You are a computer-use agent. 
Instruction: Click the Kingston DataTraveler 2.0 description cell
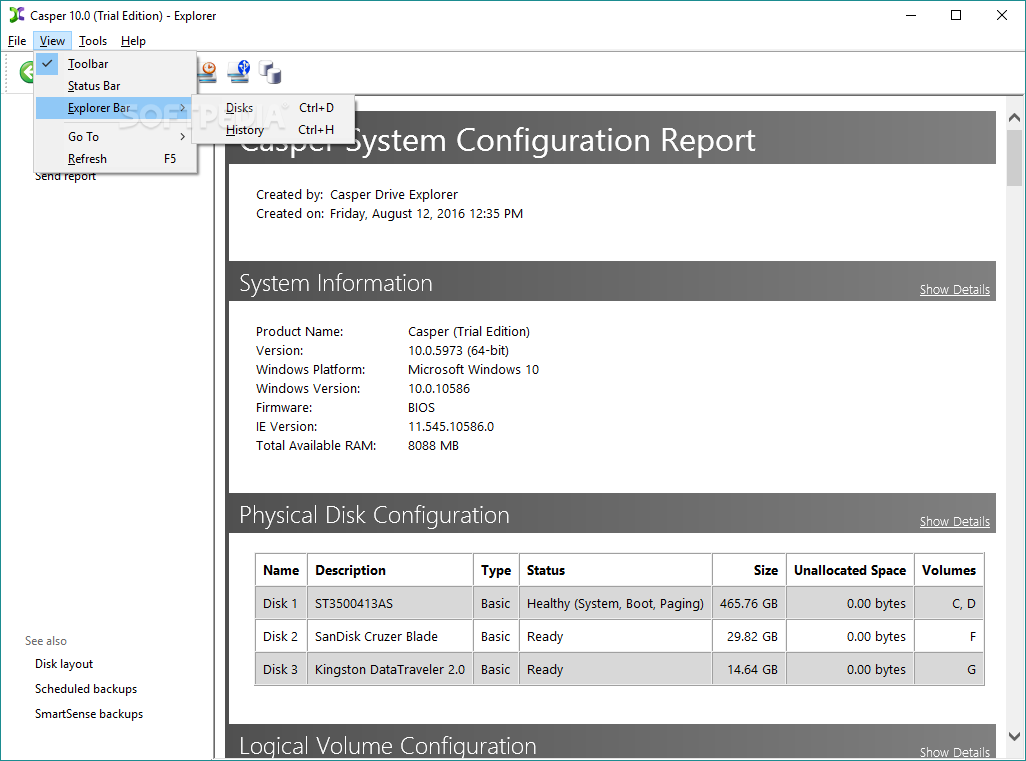pos(390,669)
